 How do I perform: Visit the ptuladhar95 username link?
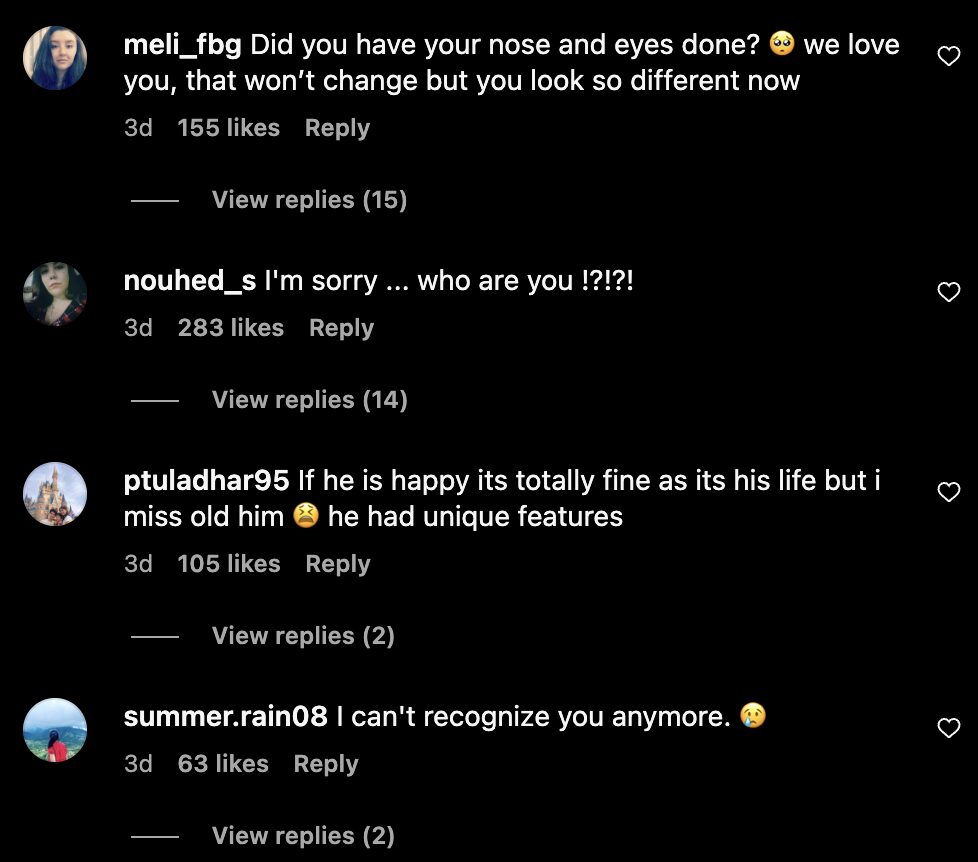point(207,481)
